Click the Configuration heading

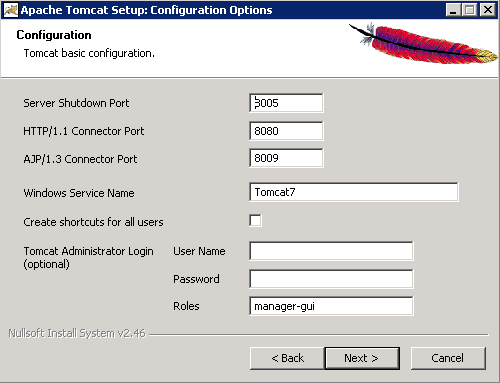click(54, 35)
